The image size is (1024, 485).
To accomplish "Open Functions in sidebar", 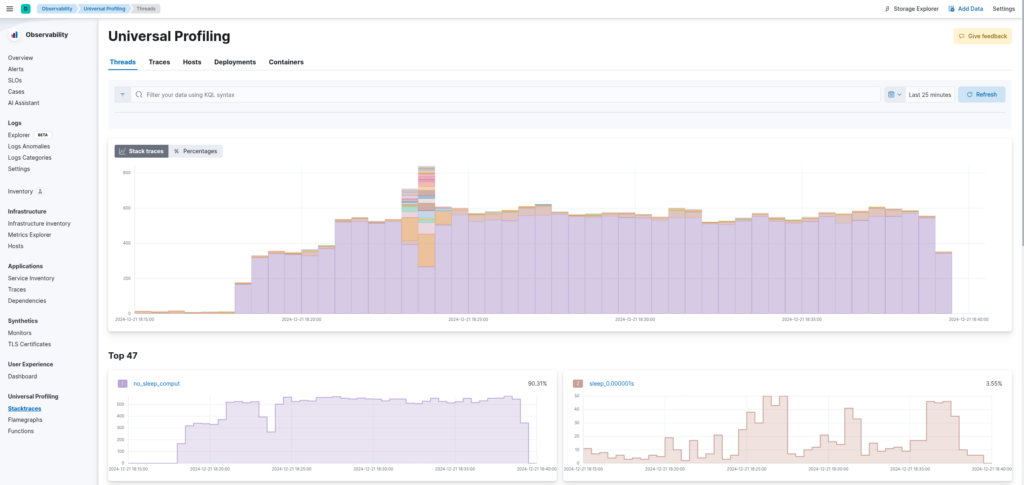I will 21,431.
